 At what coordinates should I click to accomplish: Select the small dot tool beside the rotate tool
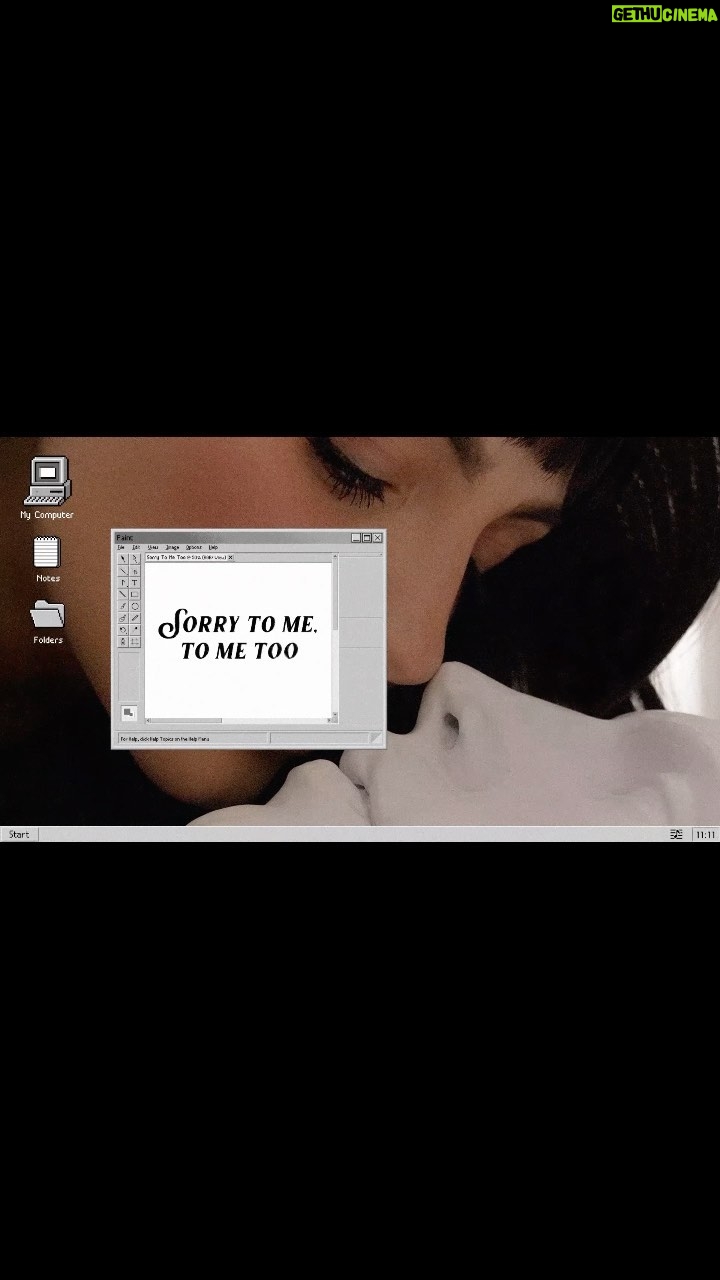tap(135, 630)
